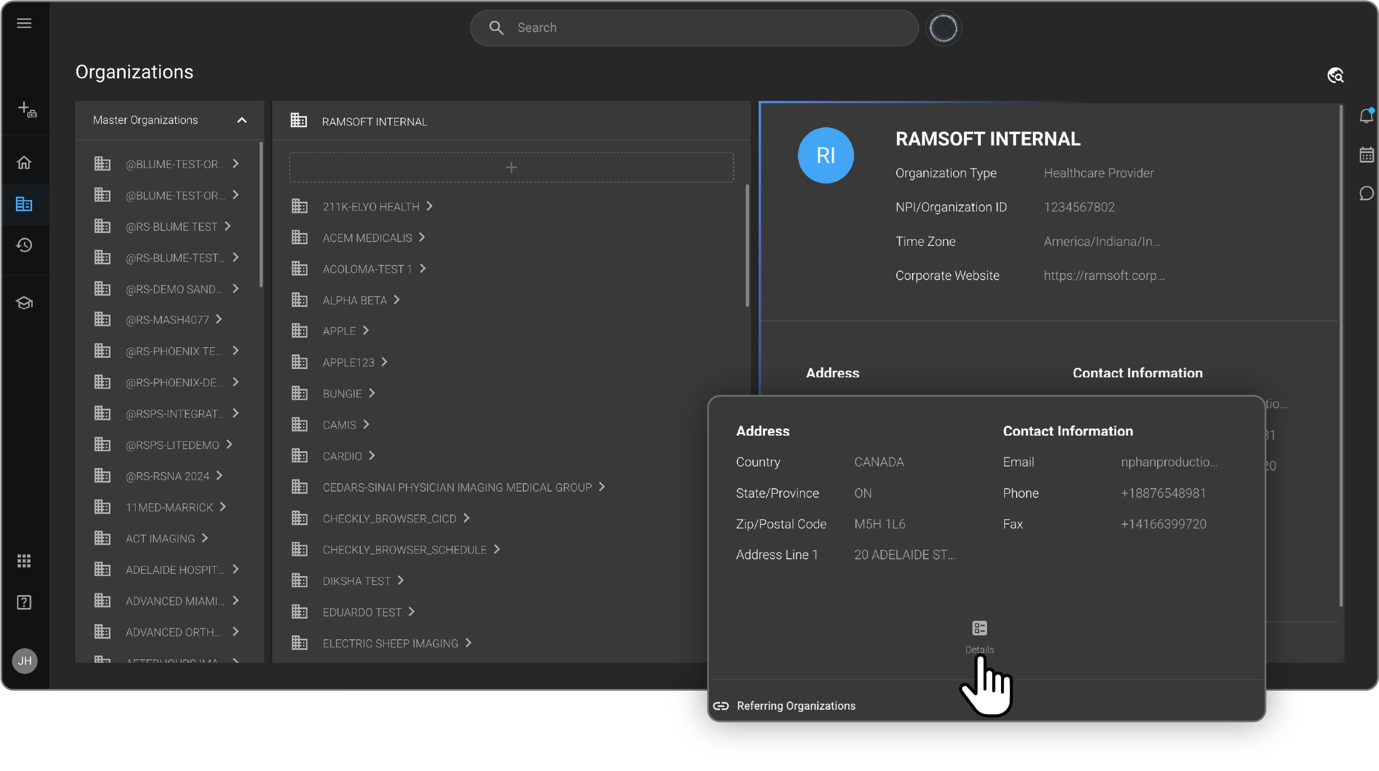Open Referring Organizations link

pyautogui.click(x=795, y=706)
